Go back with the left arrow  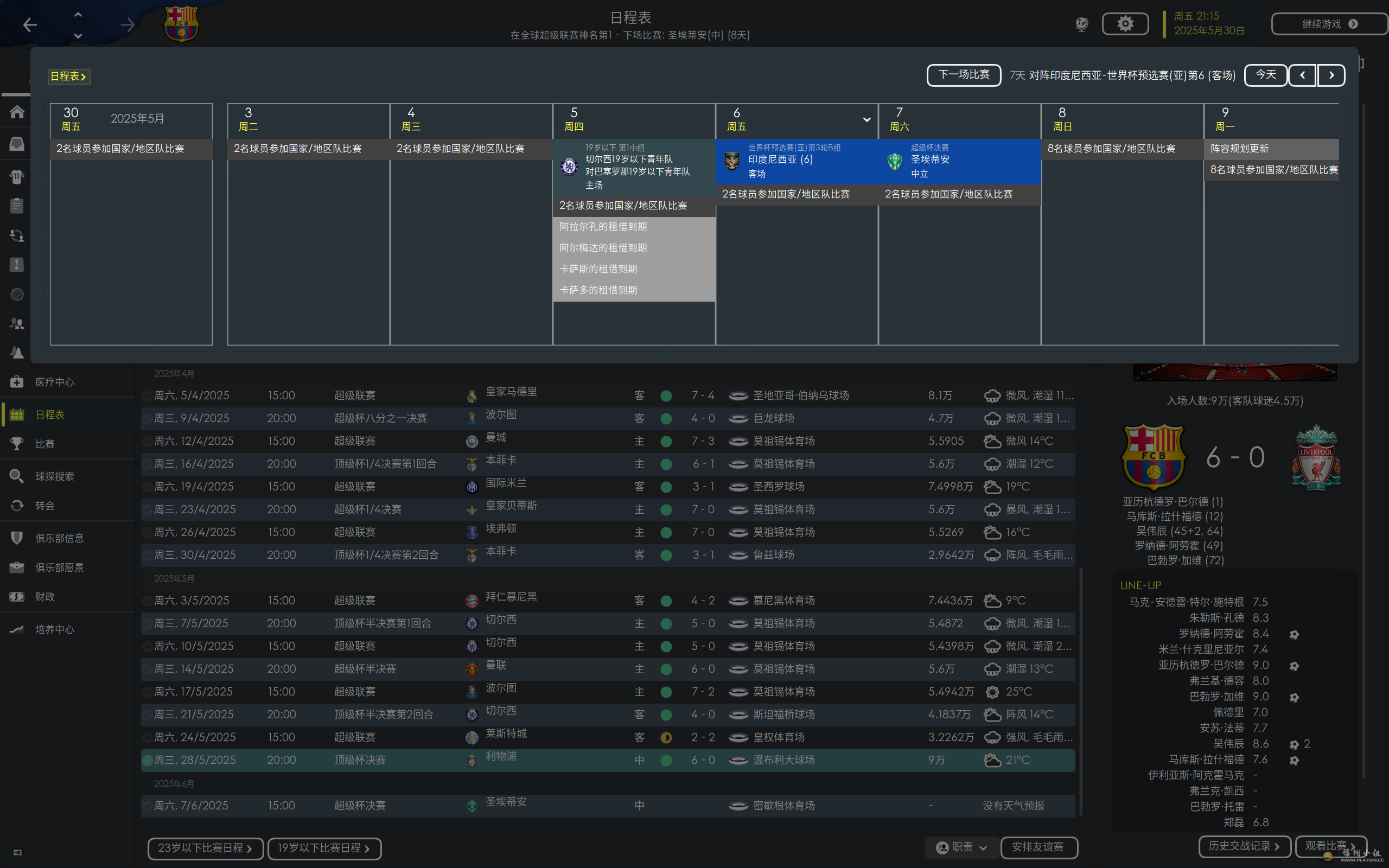click(30, 25)
